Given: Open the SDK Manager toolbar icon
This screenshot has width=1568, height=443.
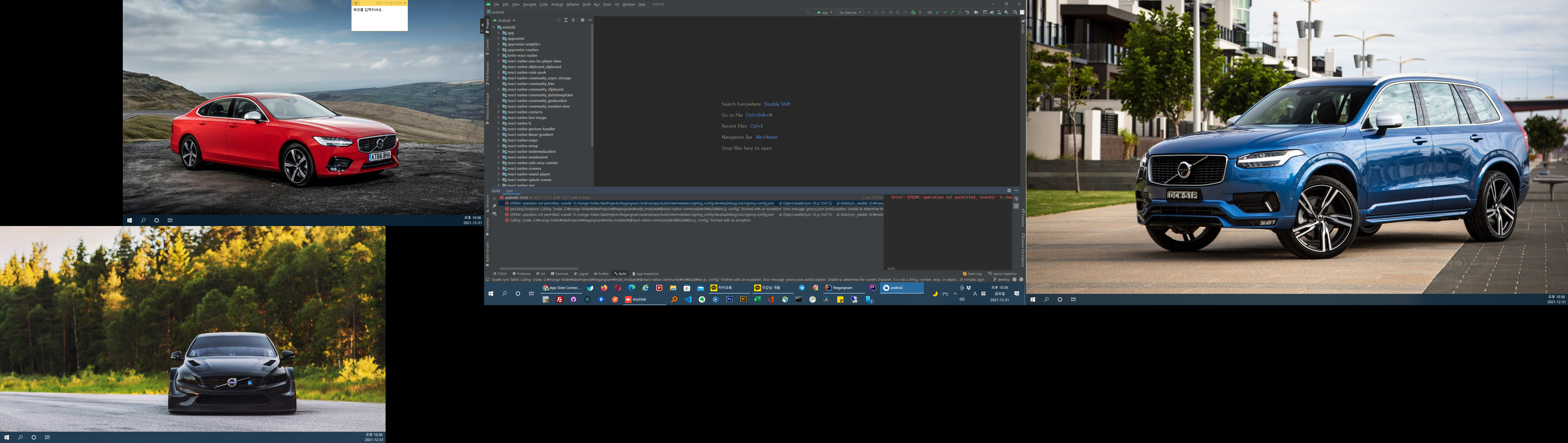Looking at the screenshot, I should (x=1006, y=12).
